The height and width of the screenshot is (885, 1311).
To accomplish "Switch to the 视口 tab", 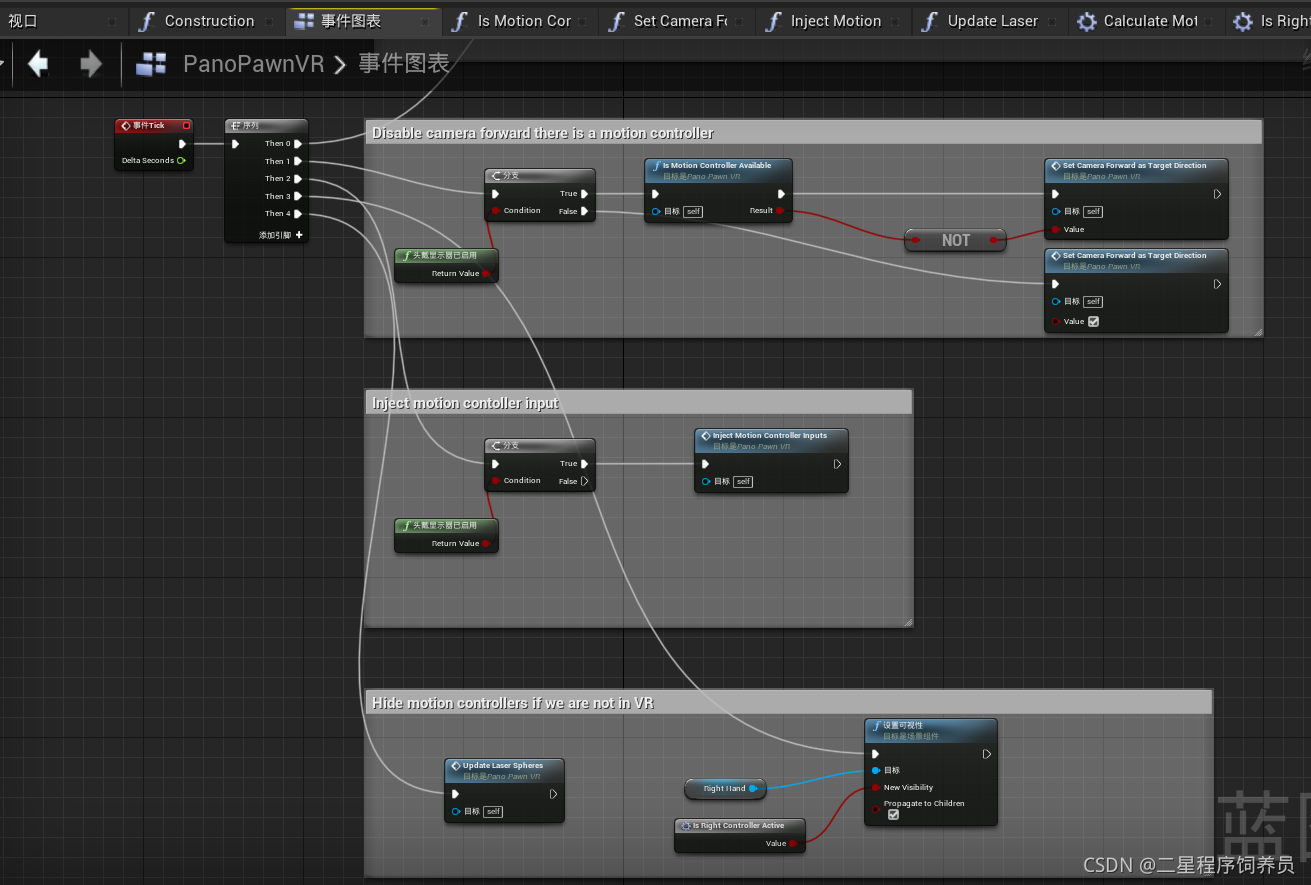I will point(22,21).
